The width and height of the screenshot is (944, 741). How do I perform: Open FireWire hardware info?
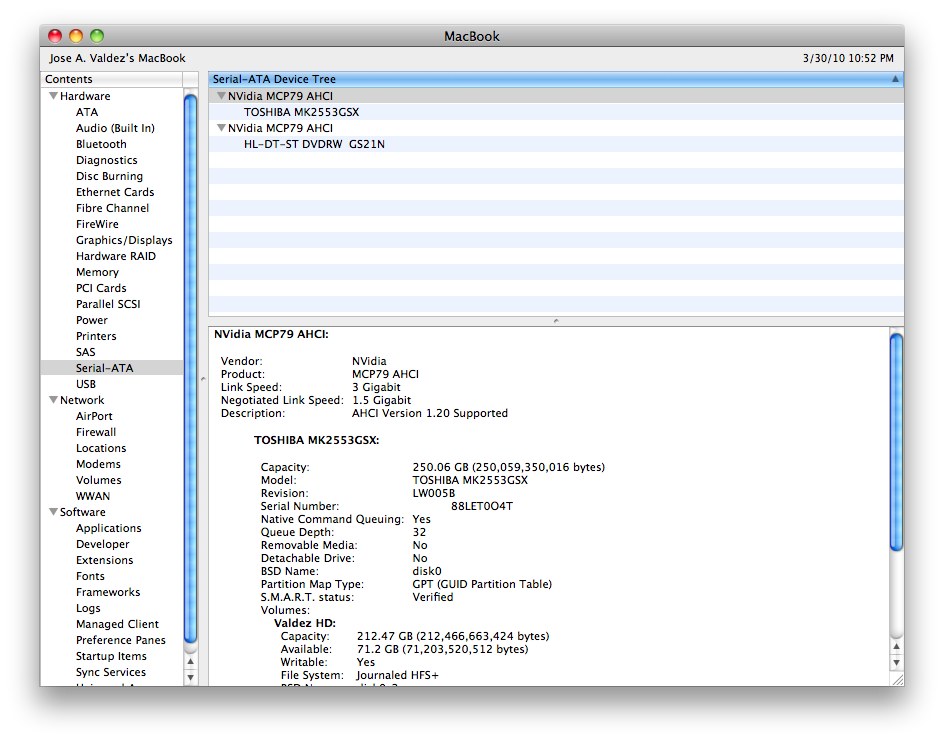coord(97,224)
